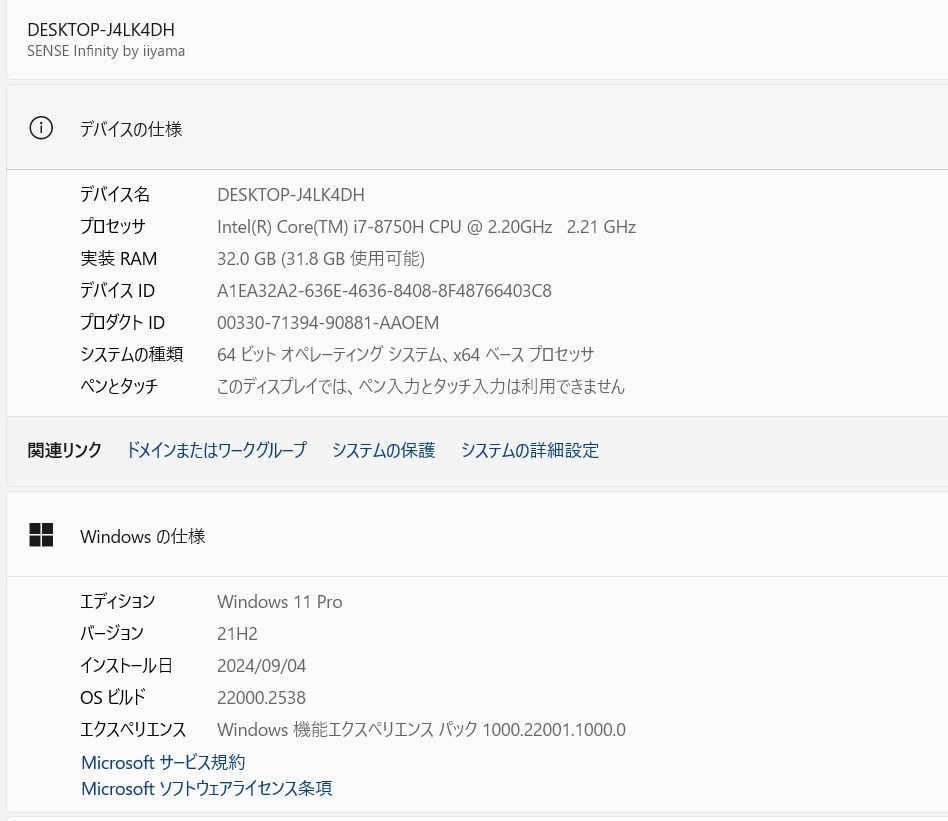Click the device ID value A1EA32A2-636E-4636-8408-8F48766403C8
948x821 pixels.
coord(385,291)
